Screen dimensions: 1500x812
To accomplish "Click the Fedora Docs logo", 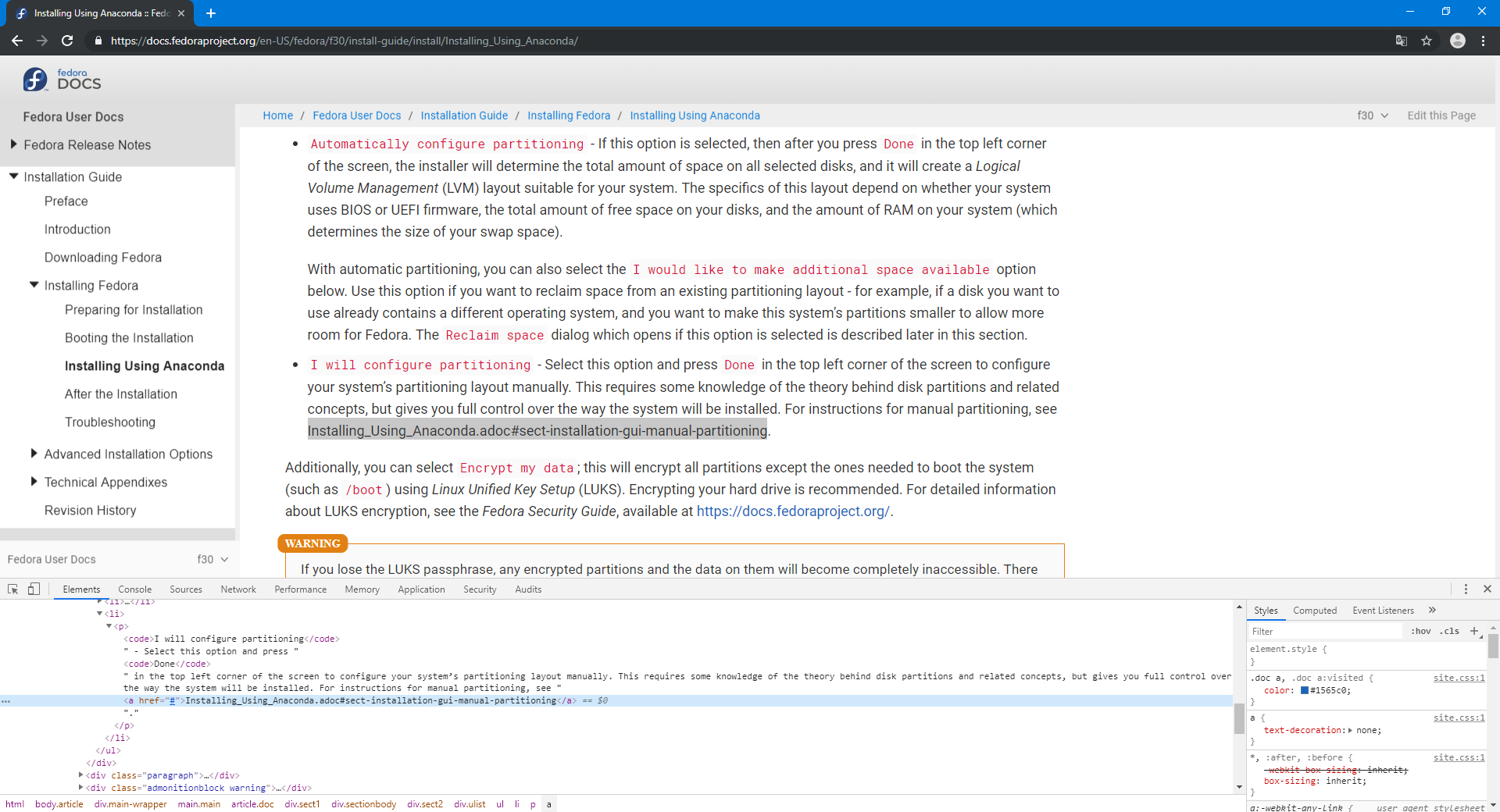I will (62, 79).
